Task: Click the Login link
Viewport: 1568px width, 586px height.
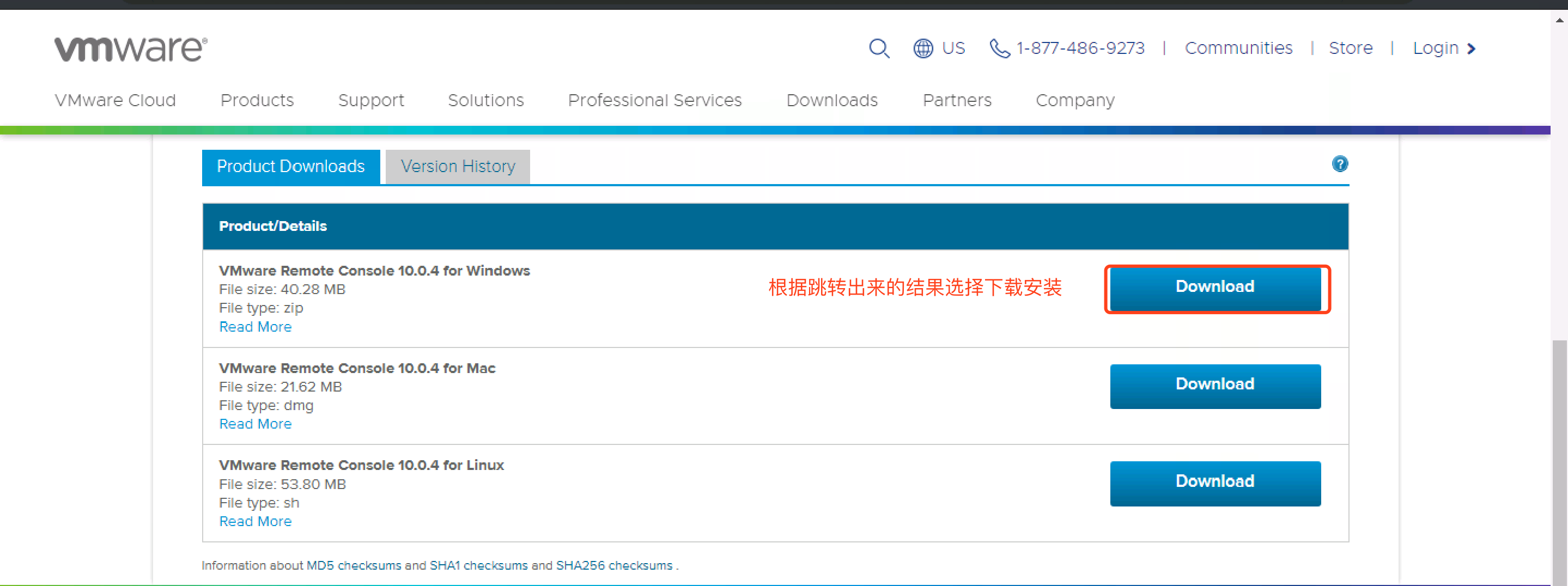Action: [1435, 48]
